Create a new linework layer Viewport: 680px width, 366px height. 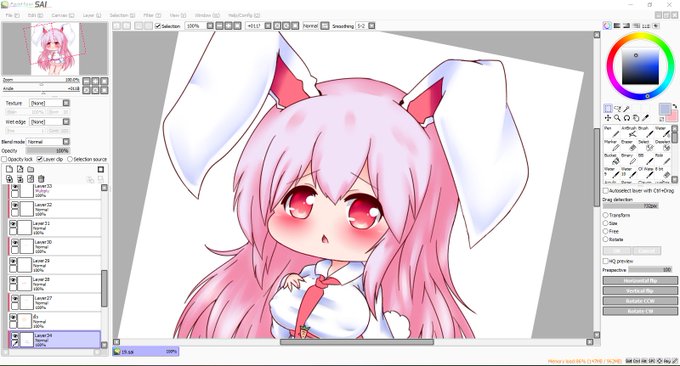click(x=20, y=169)
